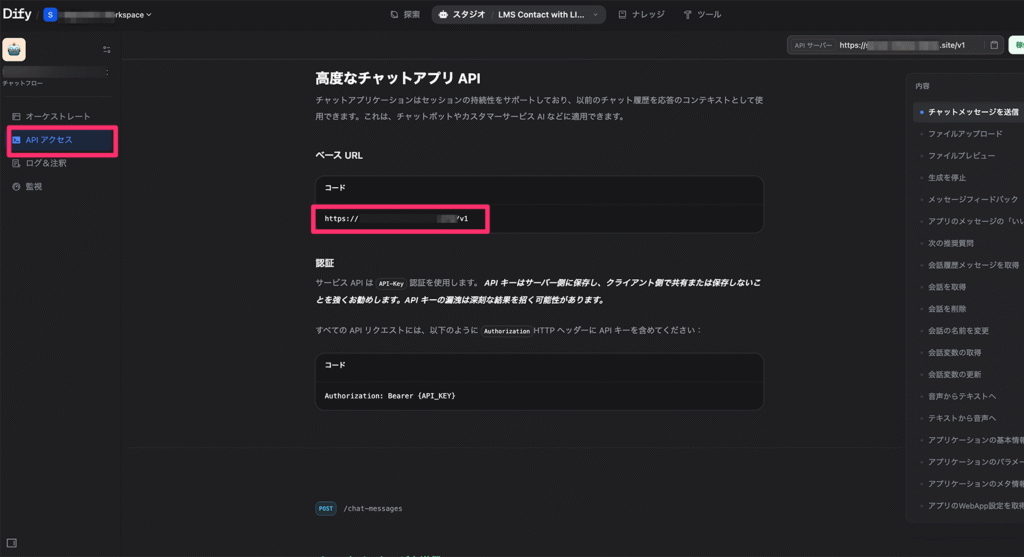The height and width of the screenshot is (557, 1024).
Task: Jump to ファイルプレビュー section
Action: tap(961, 156)
